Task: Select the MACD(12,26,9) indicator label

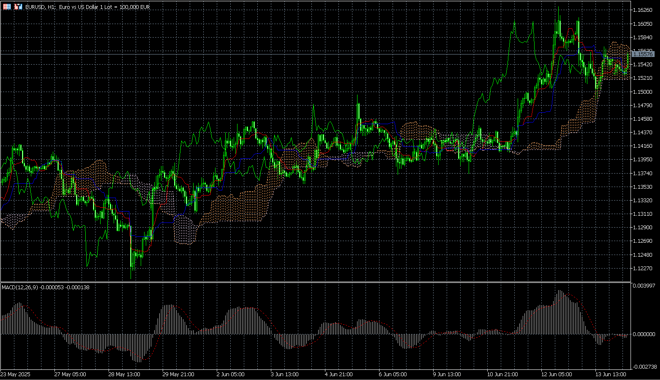Action: point(45,287)
